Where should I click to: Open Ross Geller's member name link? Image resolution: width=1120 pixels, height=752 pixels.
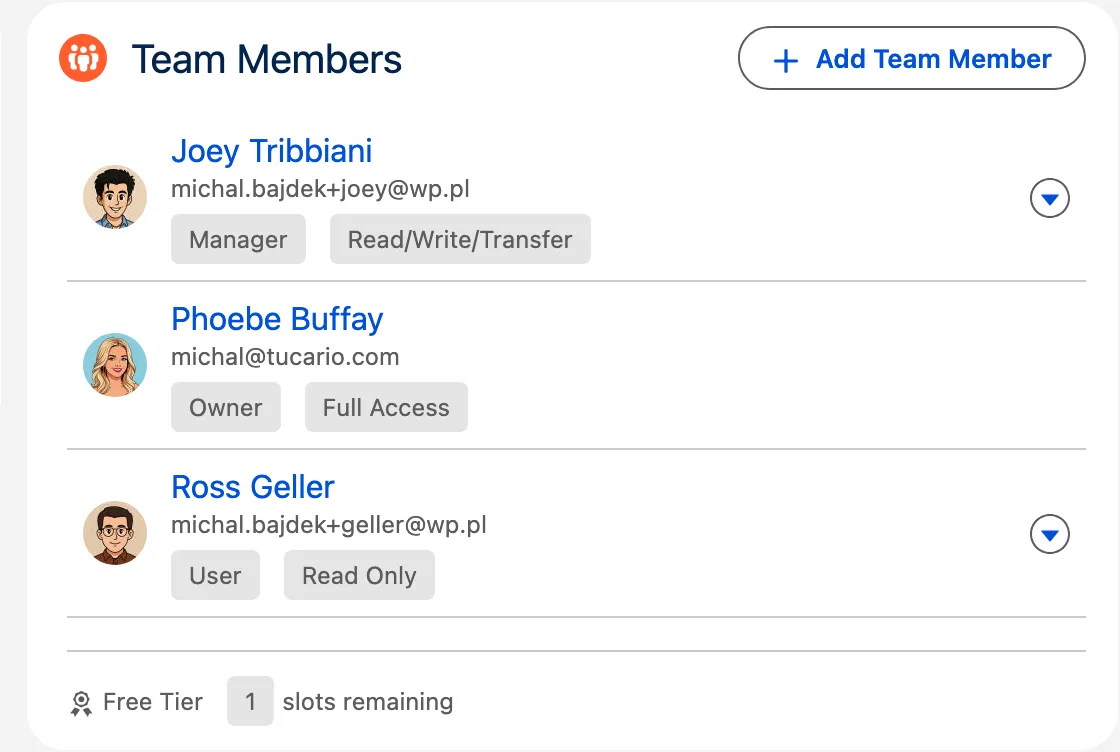click(x=253, y=487)
